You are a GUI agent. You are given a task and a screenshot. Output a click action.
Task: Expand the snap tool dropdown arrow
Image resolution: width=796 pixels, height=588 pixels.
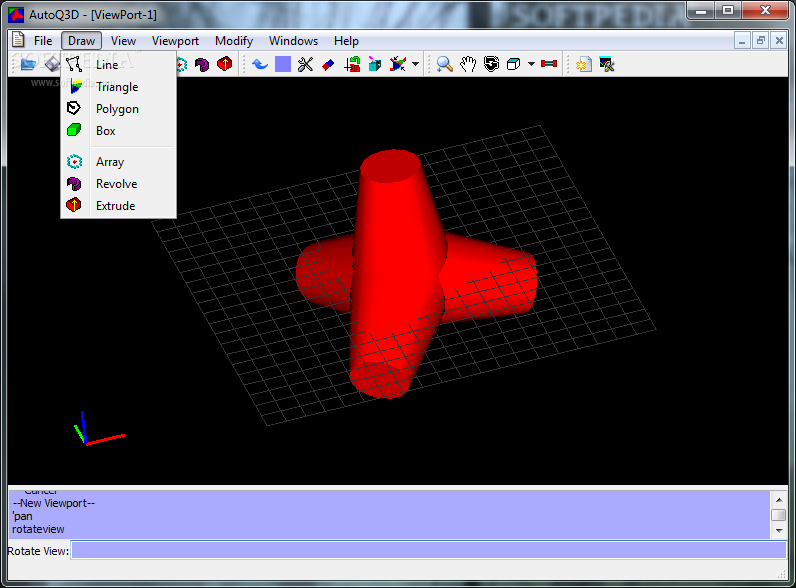[x=415, y=64]
